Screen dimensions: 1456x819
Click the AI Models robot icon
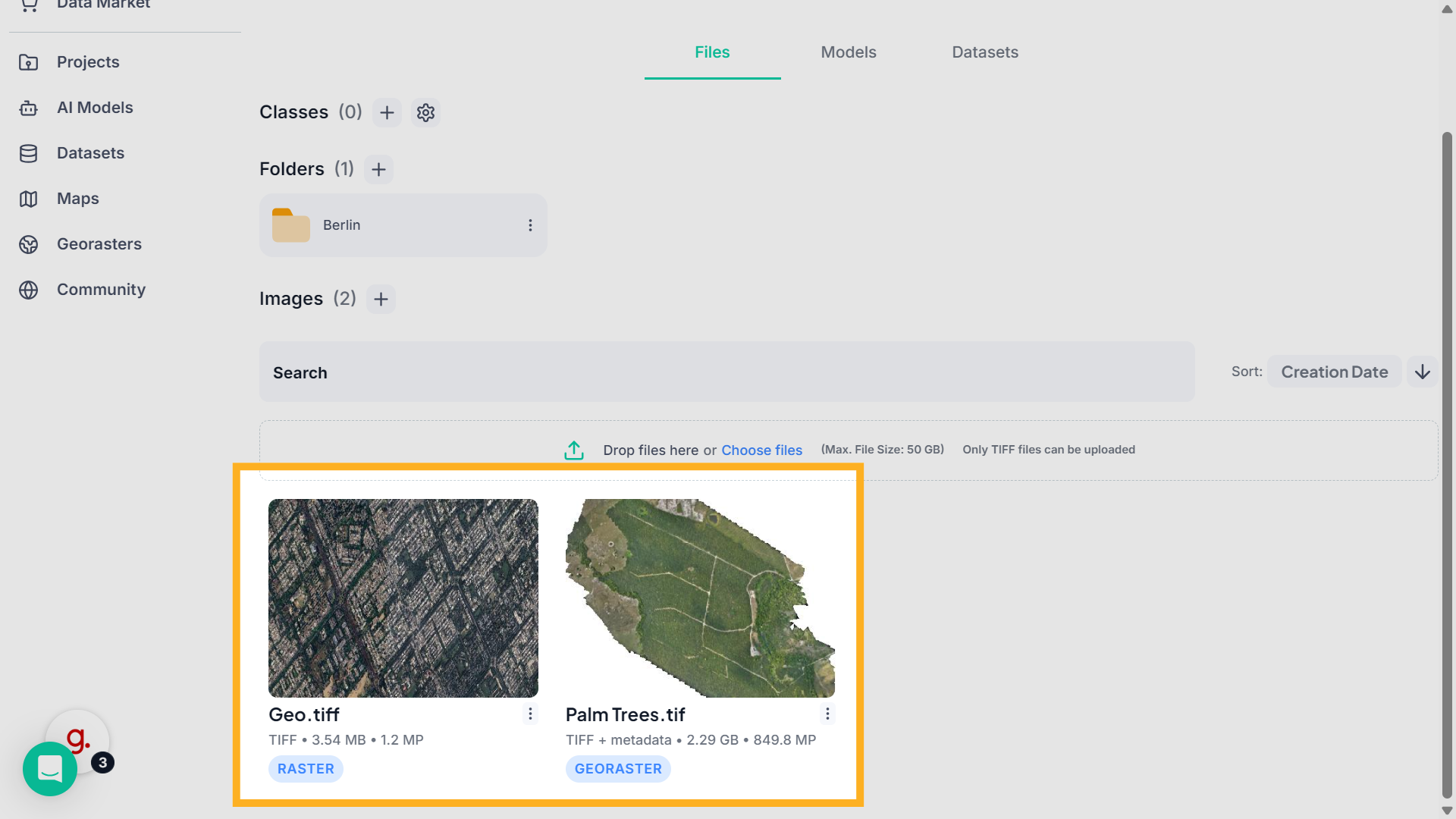pyautogui.click(x=28, y=108)
